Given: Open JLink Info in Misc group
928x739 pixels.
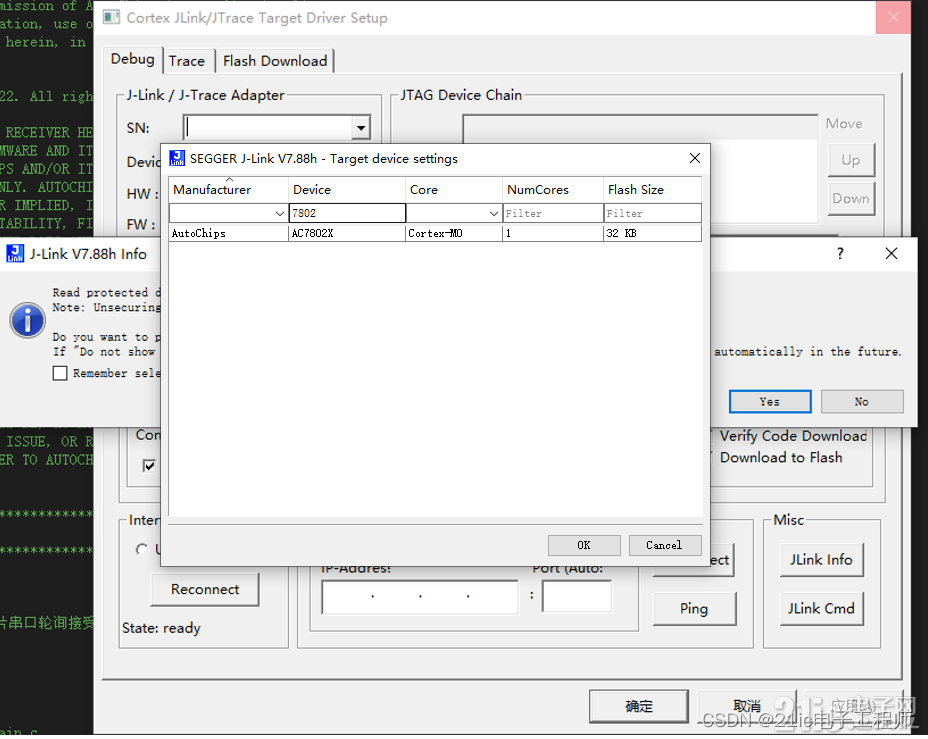Looking at the screenshot, I should click(821, 560).
